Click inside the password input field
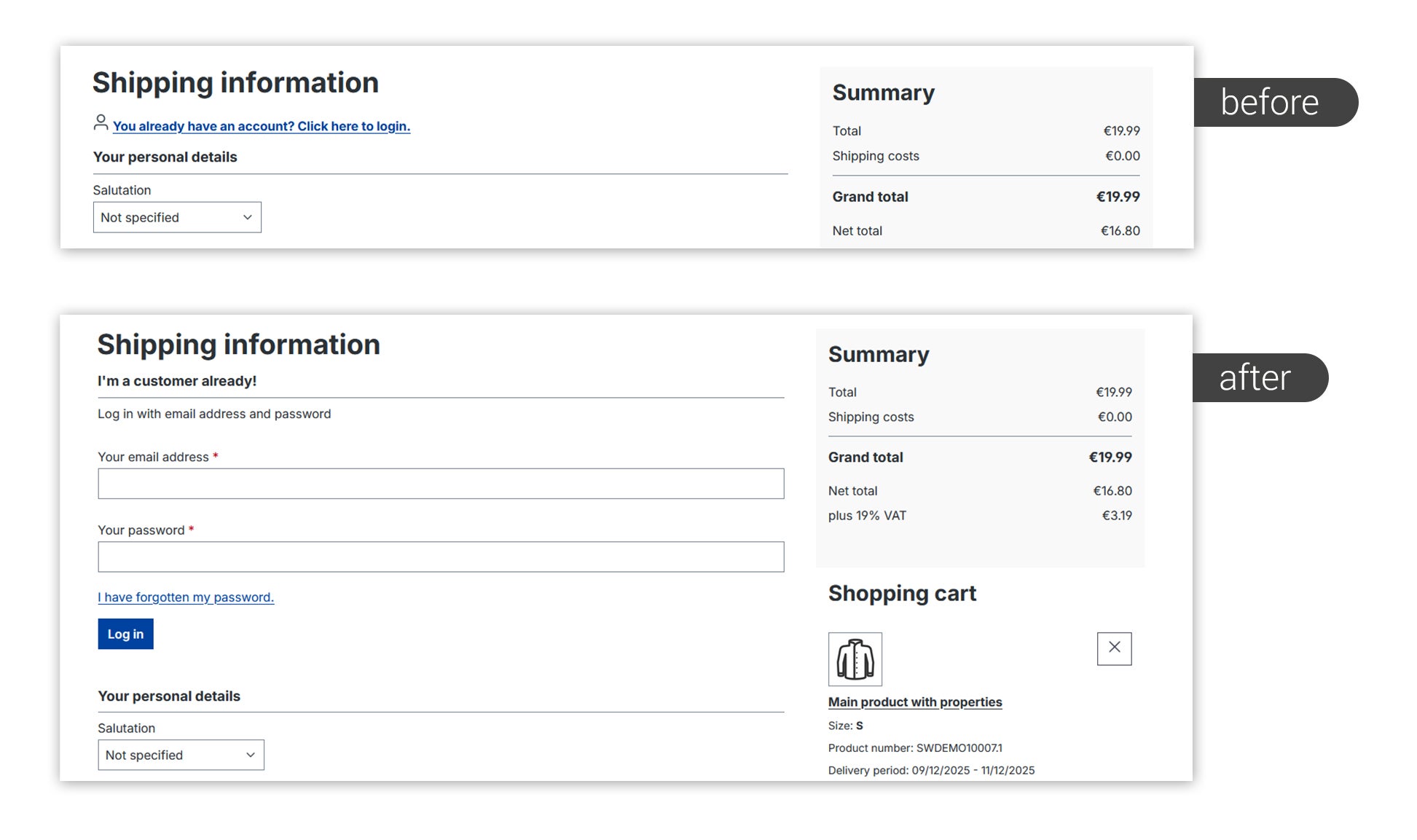The height and width of the screenshot is (840, 1417). coord(441,556)
